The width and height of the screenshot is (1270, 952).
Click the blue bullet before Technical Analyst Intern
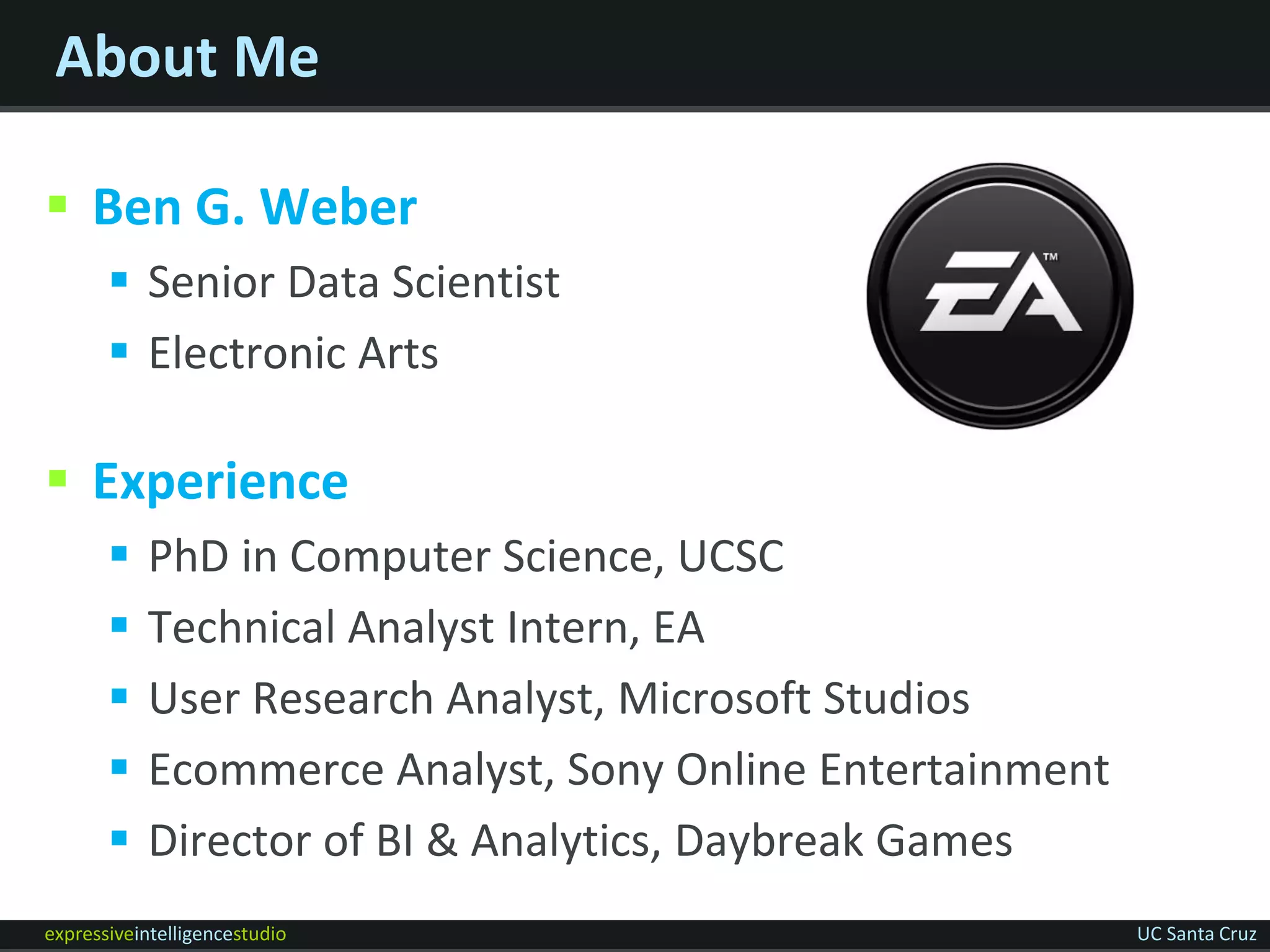pyautogui.click(x=119, y=624)
